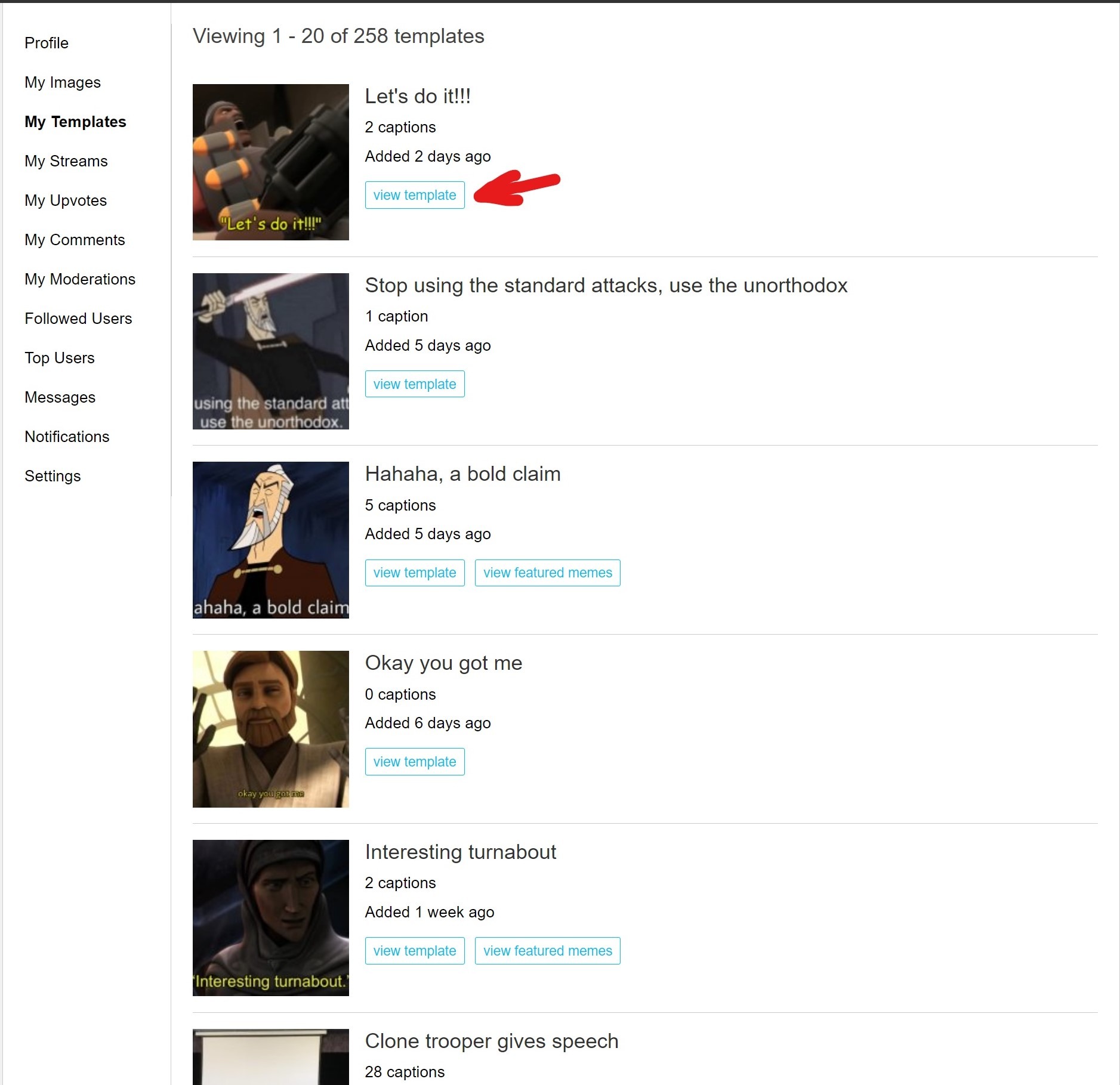
Task: Open Settings in sidebar
Action: 53,476
